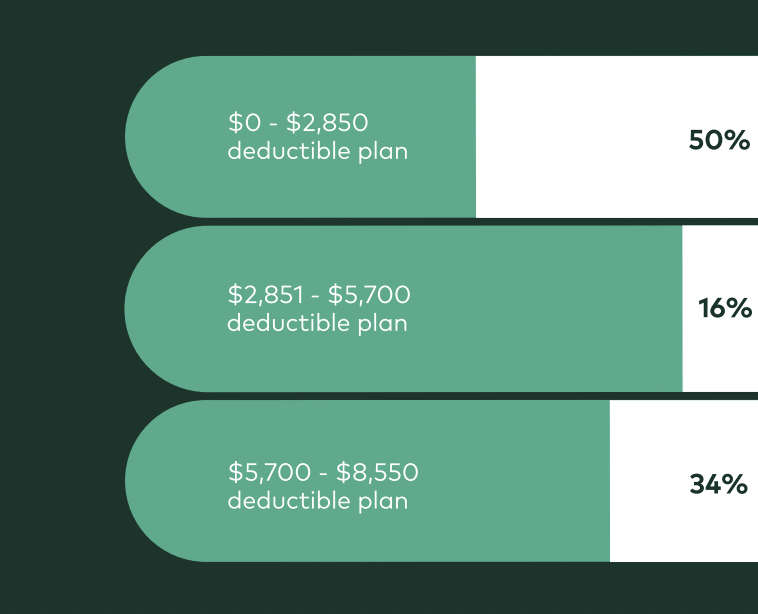Click the "$5,700 - $8,550" range text

pyautogui.click(x=323, y=472)
